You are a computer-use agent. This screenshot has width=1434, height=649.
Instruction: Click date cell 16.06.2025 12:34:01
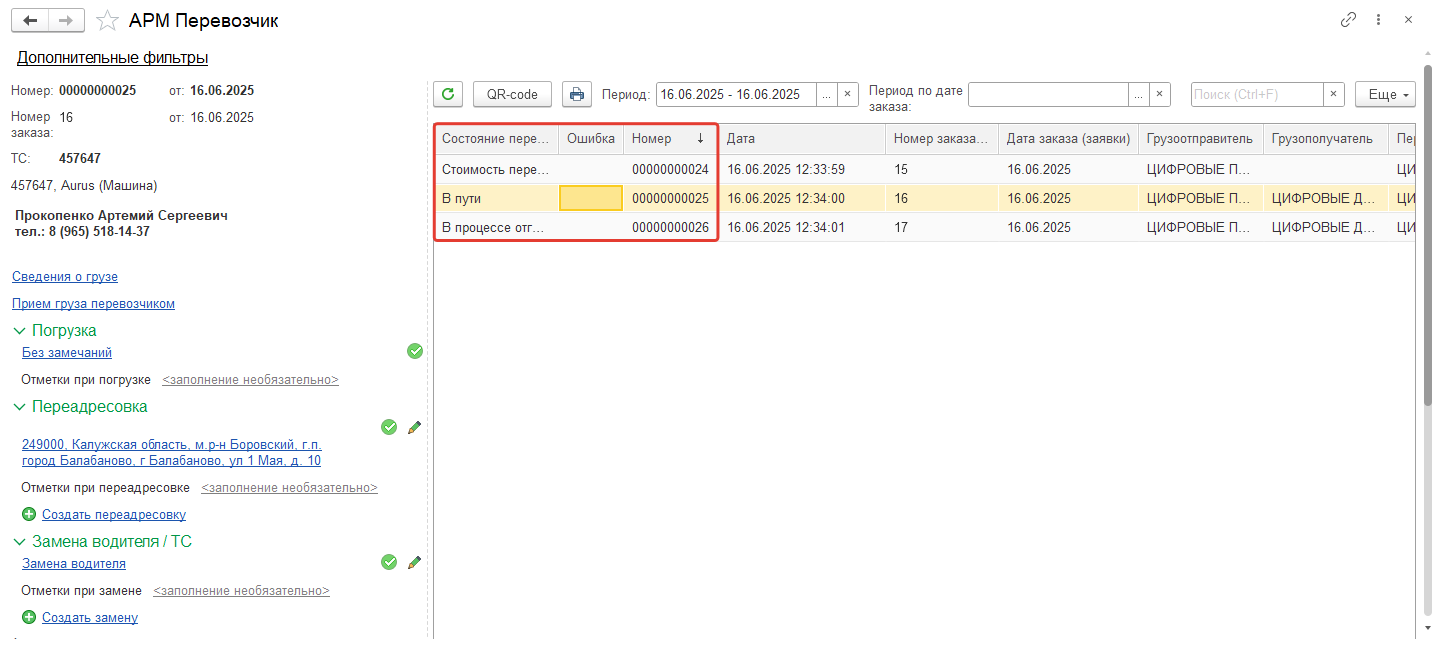click(x=802, y=227)
